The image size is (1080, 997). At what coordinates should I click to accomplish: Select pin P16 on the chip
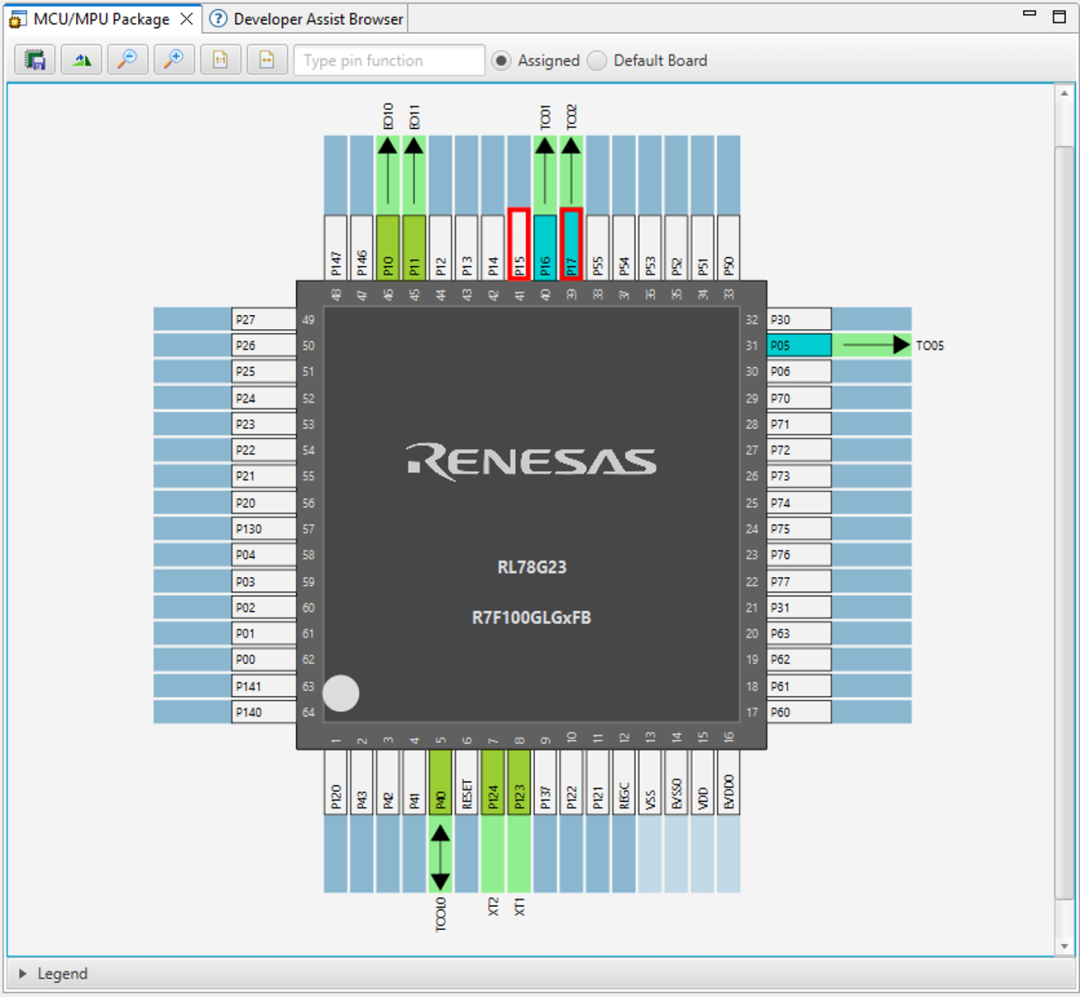545,247
